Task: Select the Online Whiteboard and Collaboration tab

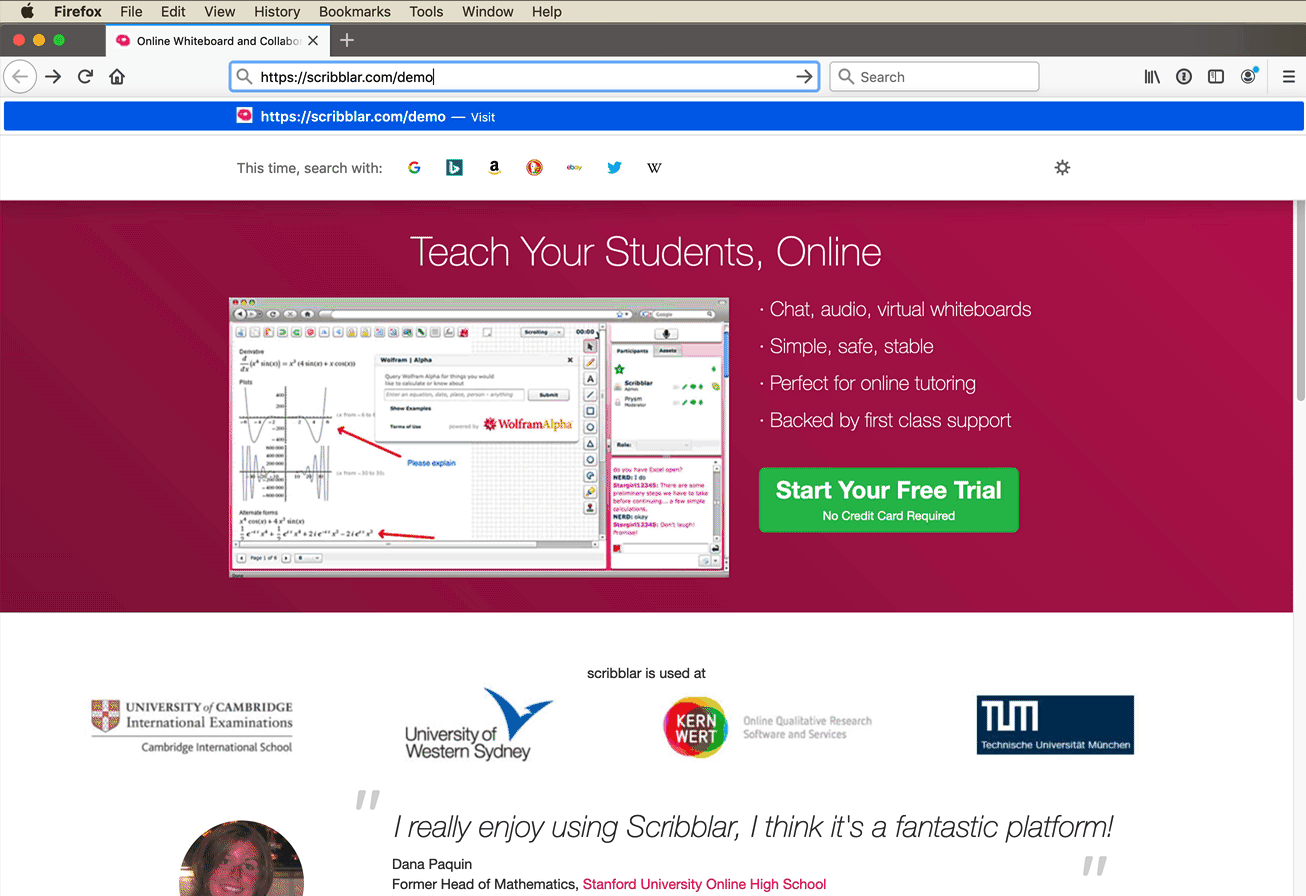Action: (x=216, y=41)
